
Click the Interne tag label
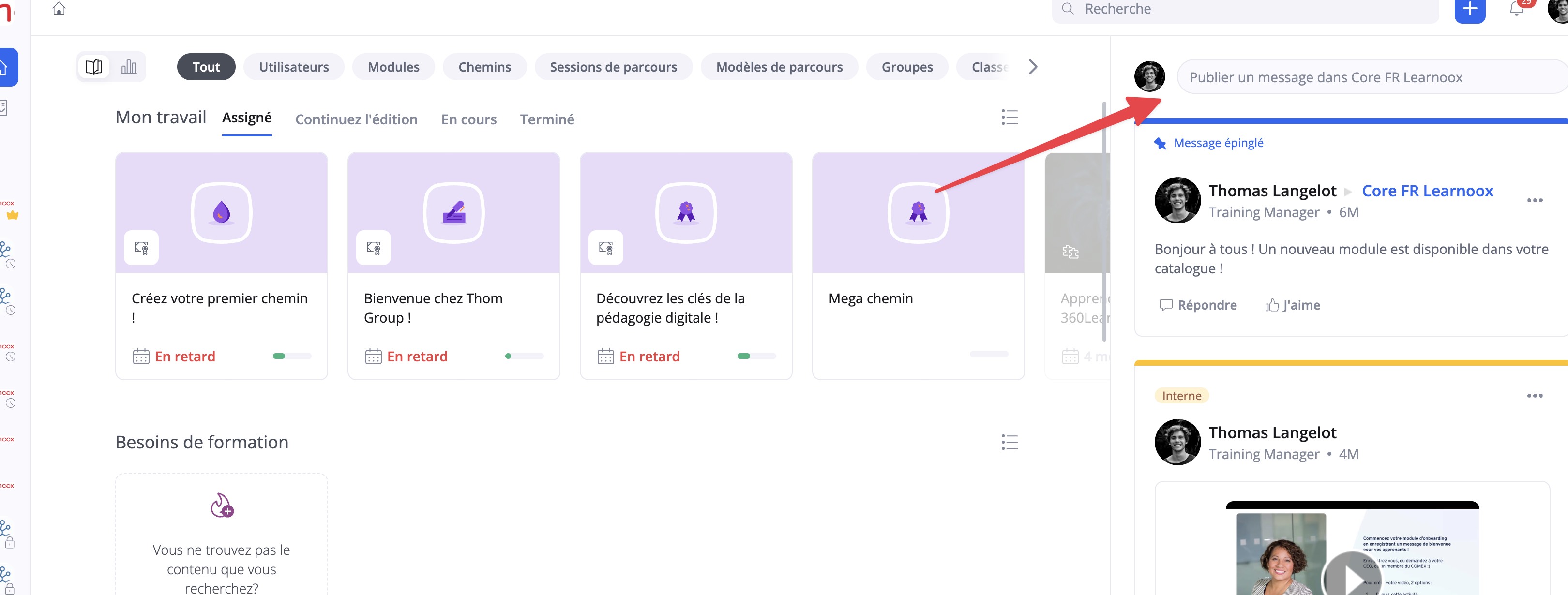click(1181, 395)
